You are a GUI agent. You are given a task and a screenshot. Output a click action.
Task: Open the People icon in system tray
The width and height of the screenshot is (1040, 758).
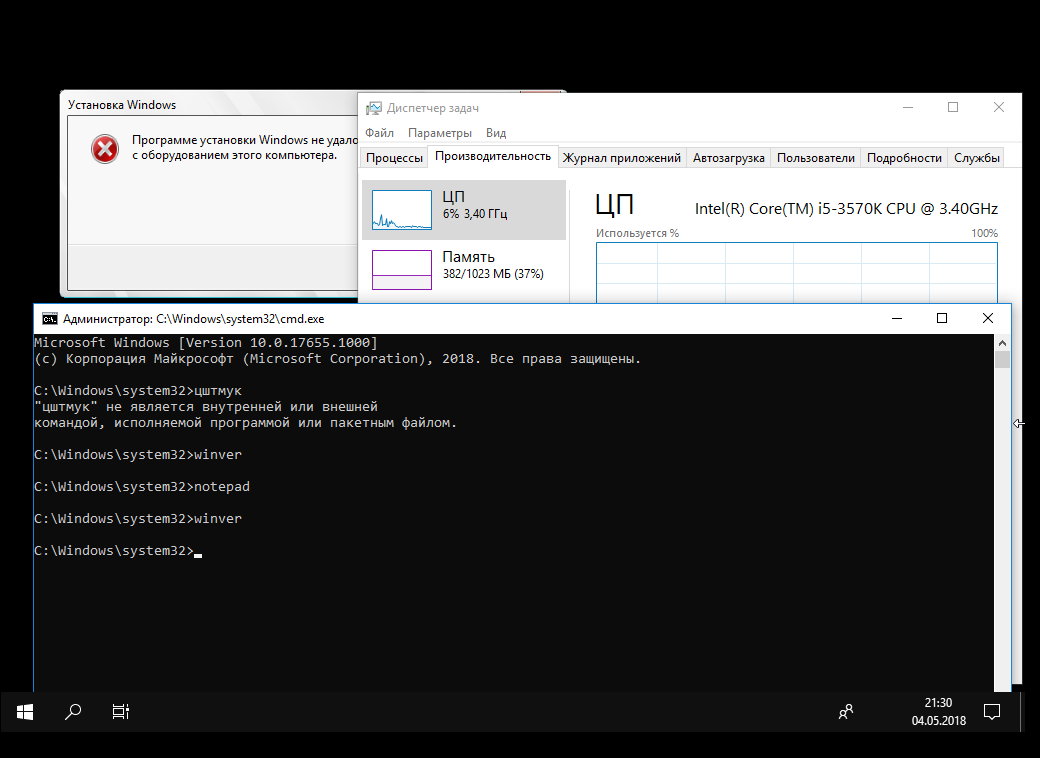click(x=846, y=712)
